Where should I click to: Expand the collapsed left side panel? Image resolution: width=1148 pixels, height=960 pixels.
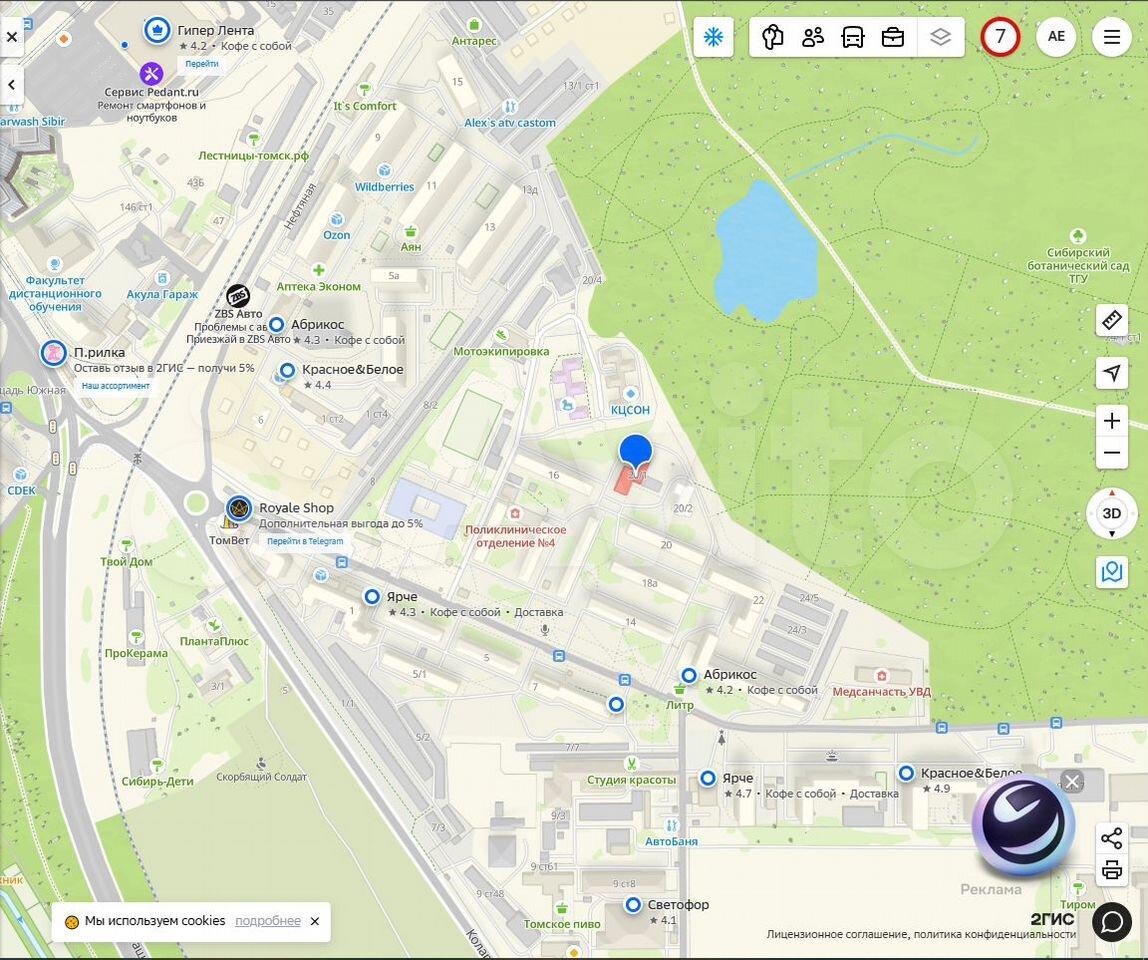(x=12, y=84)
